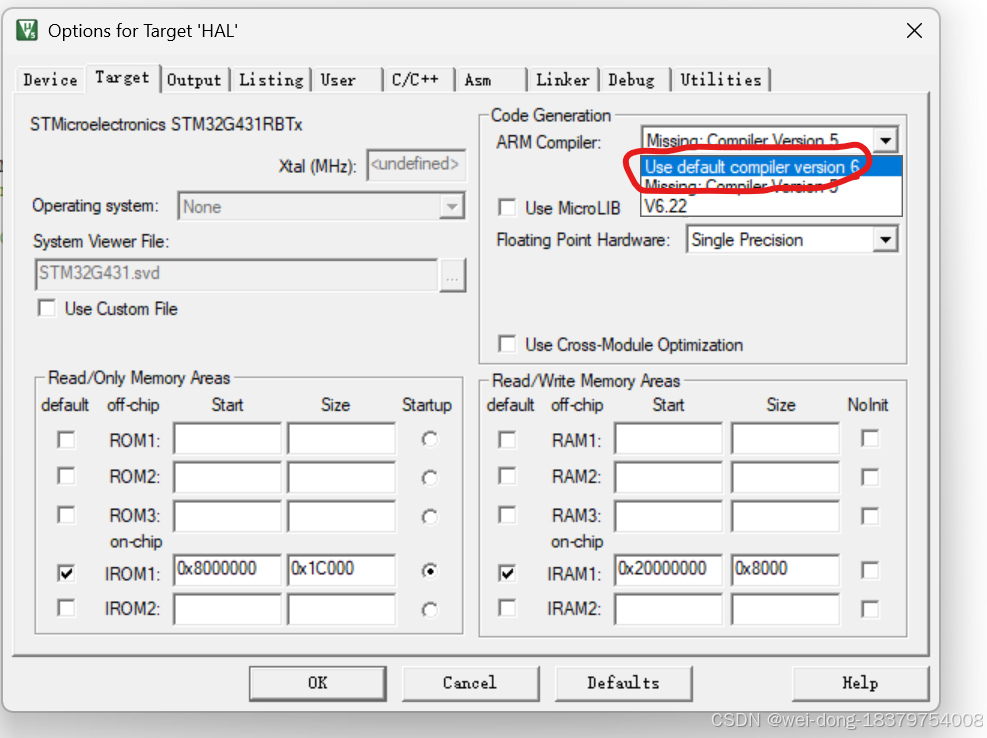
Task: Select the IROM1 Startup radio button
Action: 429,571
